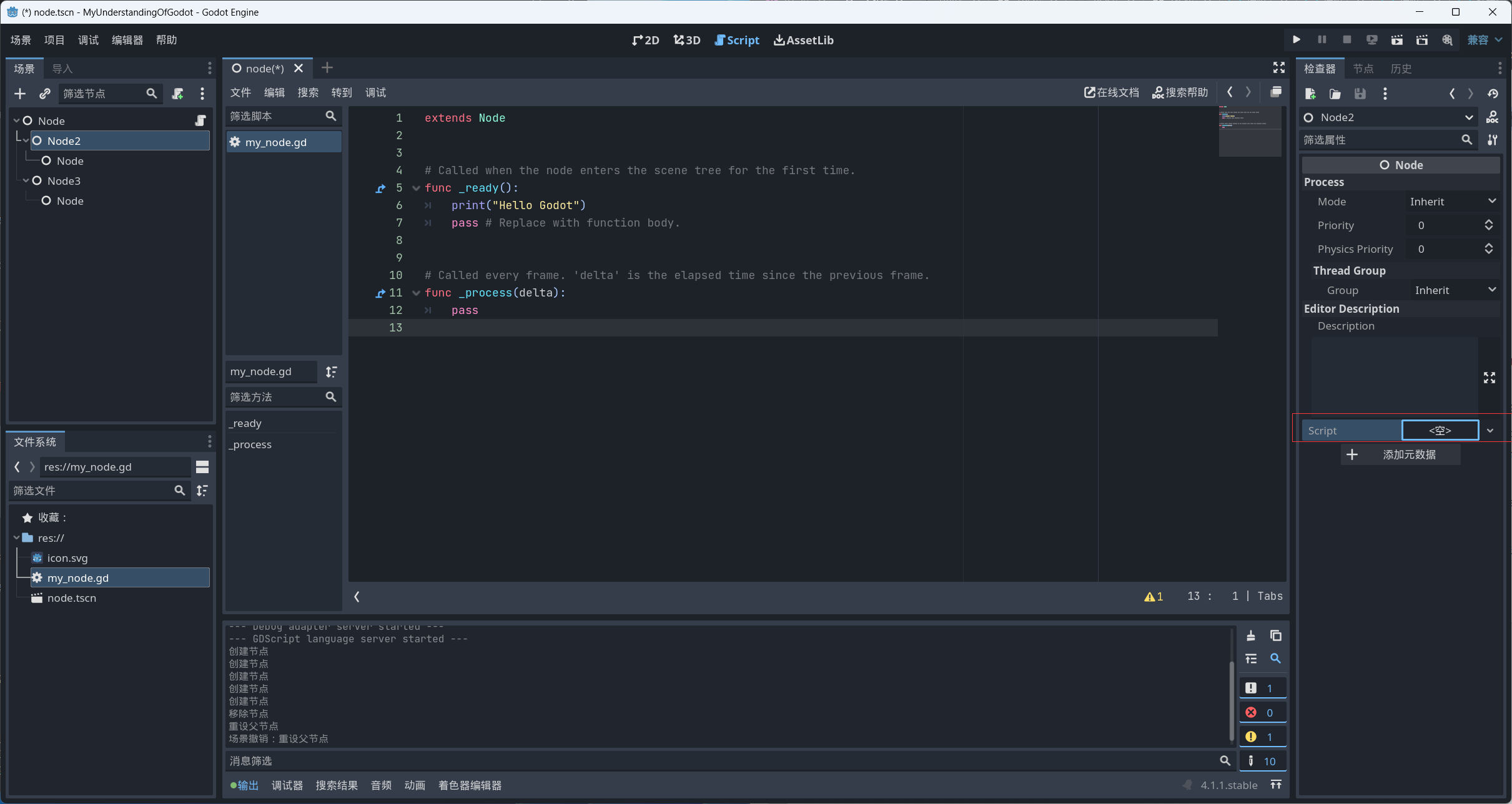Open the 场景 menu

click(21, 40)
